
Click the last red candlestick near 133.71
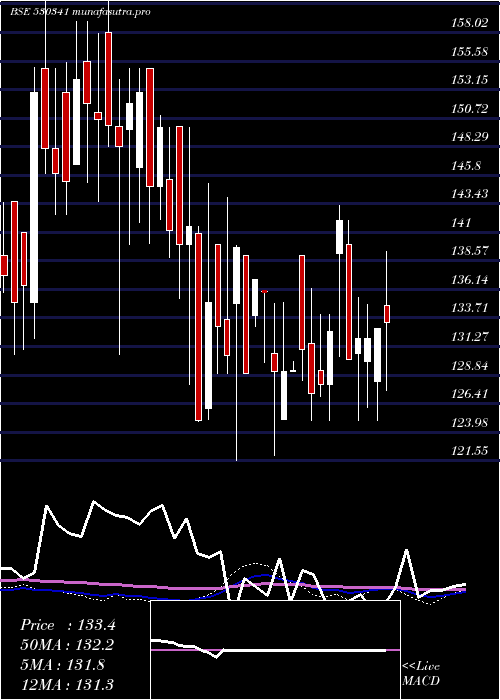click(387, 314)
